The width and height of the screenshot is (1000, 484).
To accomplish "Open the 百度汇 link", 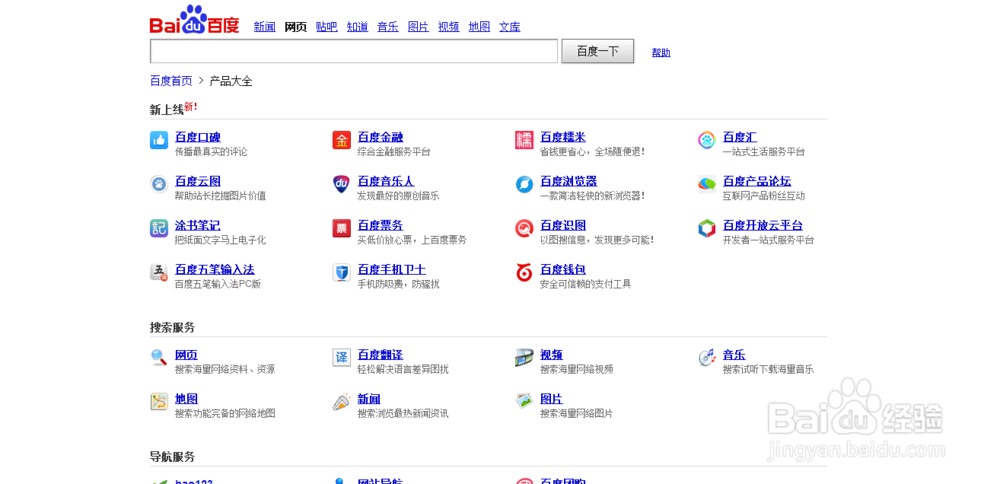I will click(x=740, y=137).
